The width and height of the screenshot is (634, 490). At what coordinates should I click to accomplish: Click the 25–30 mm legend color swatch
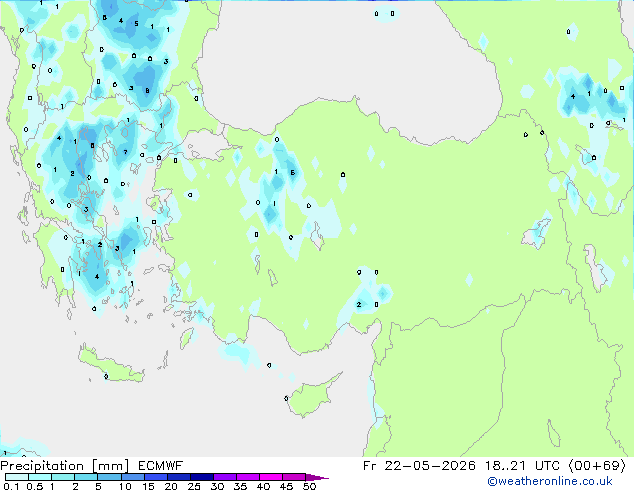click(x=201, y=477)
